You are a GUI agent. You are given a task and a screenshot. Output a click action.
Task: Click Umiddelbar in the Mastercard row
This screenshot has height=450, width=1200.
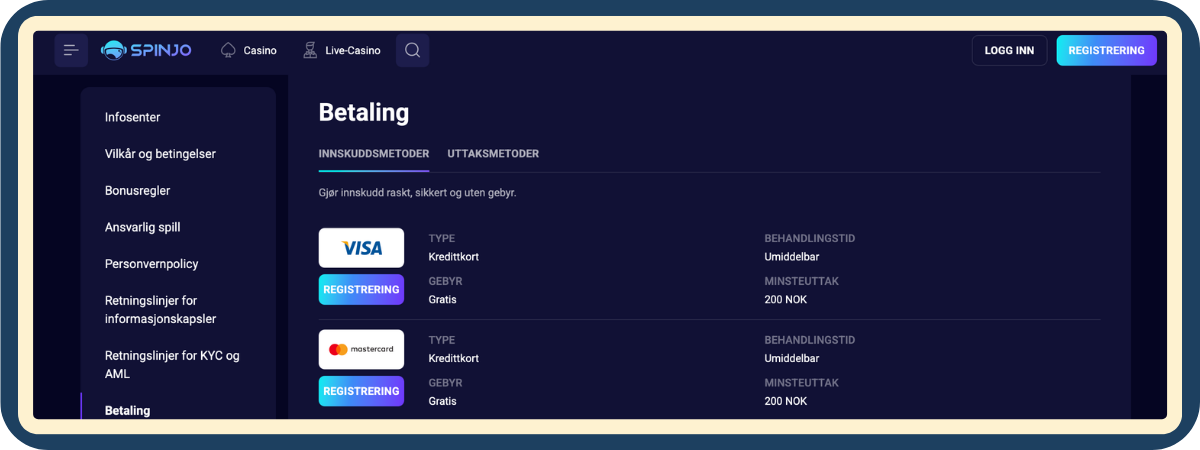coord(792,358)
